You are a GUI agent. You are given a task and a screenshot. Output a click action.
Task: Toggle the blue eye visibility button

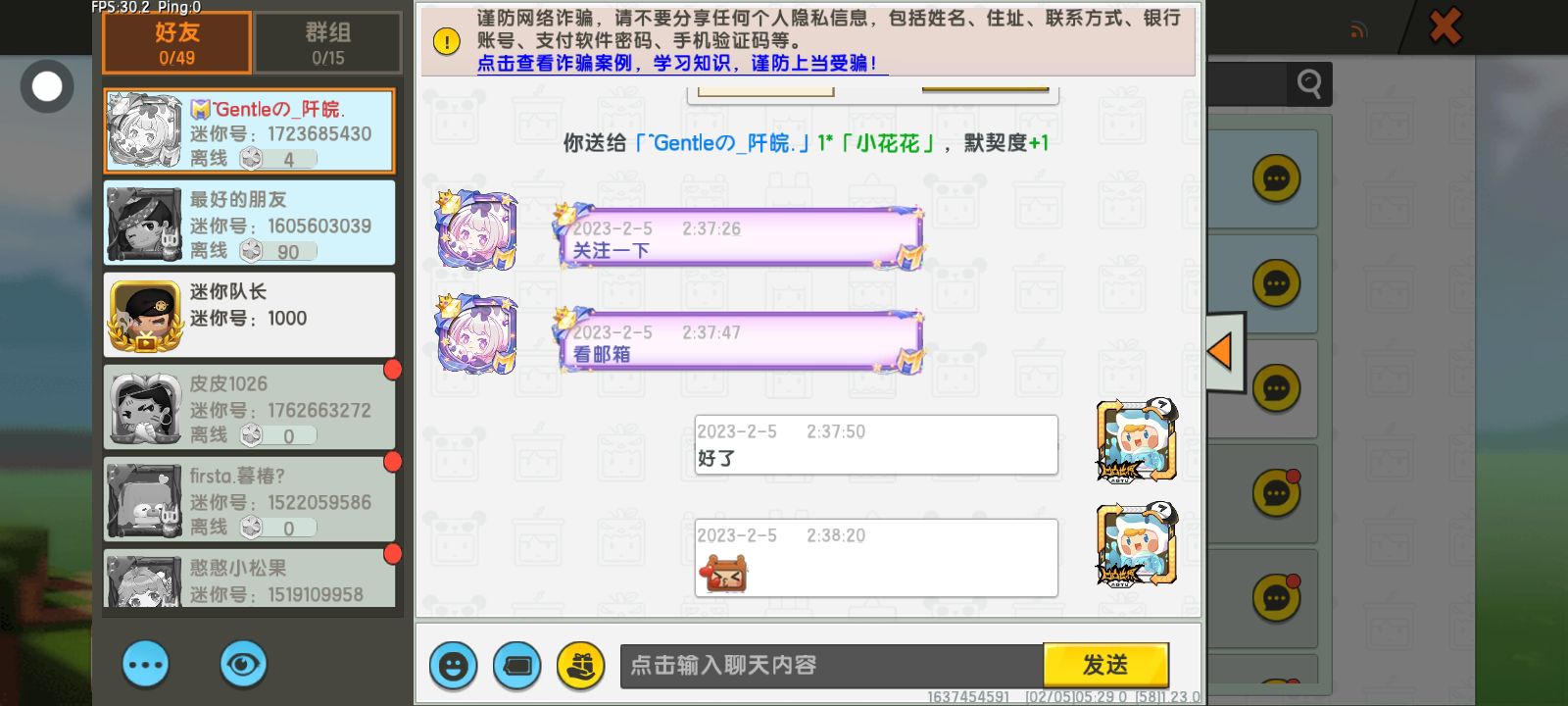(x=243, y=665)
